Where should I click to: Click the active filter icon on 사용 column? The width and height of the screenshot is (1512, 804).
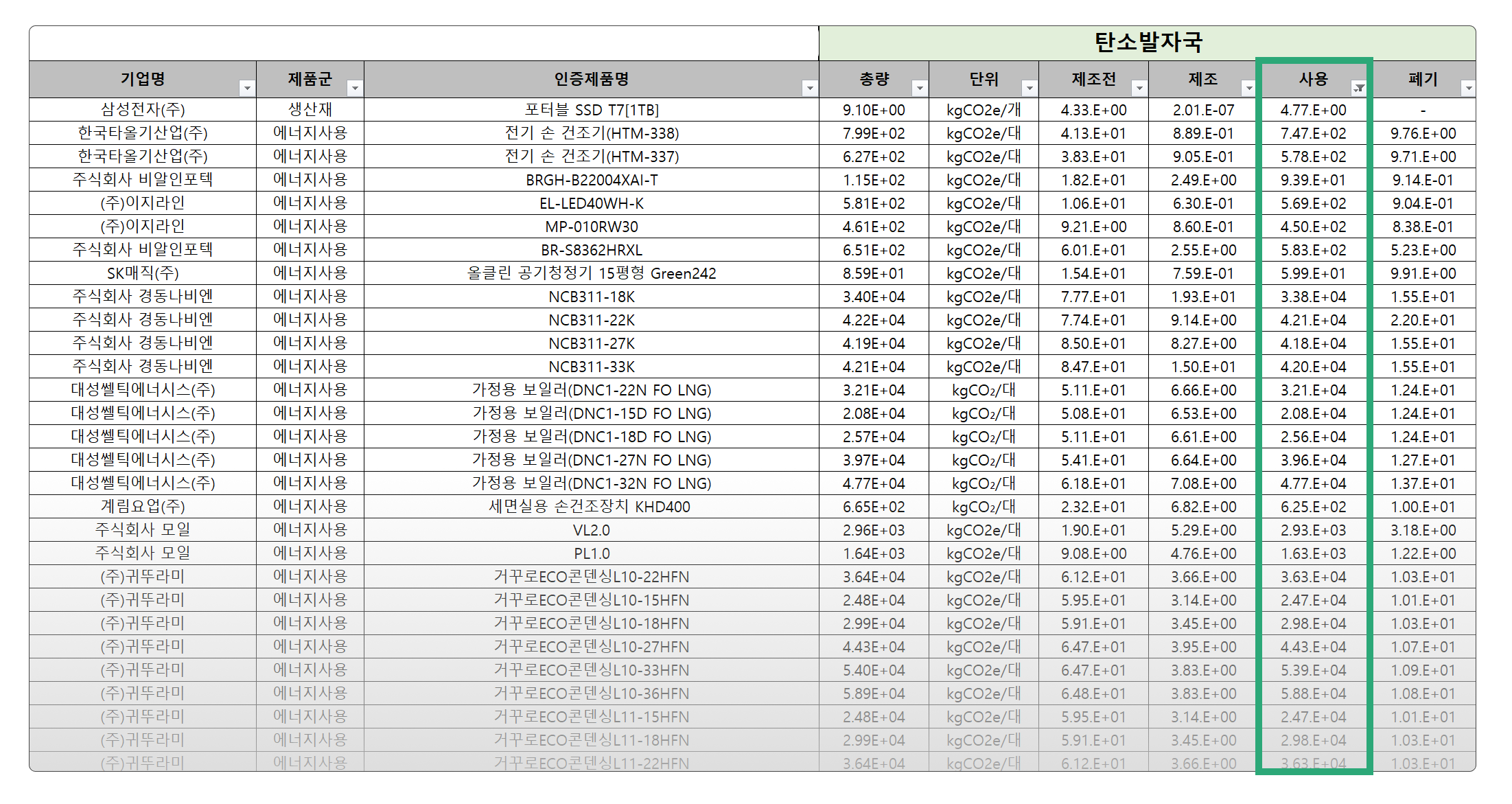[1358, 88]
